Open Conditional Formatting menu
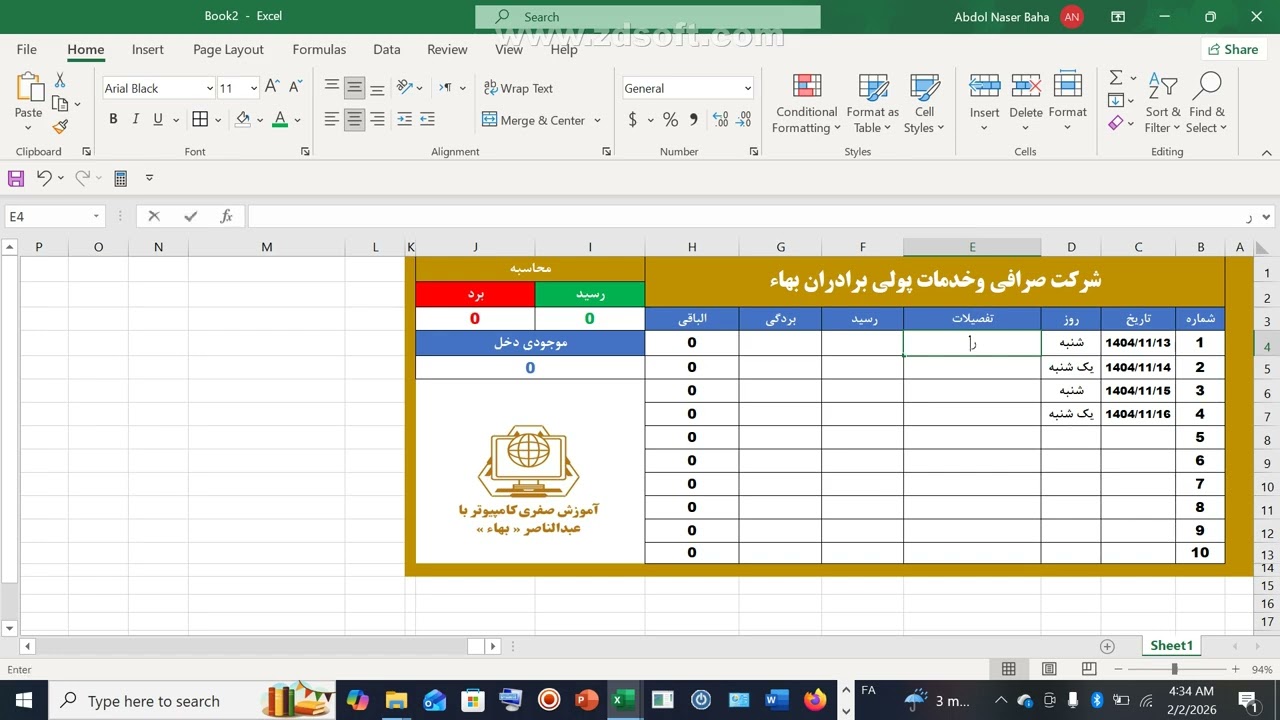 [806, 103]
